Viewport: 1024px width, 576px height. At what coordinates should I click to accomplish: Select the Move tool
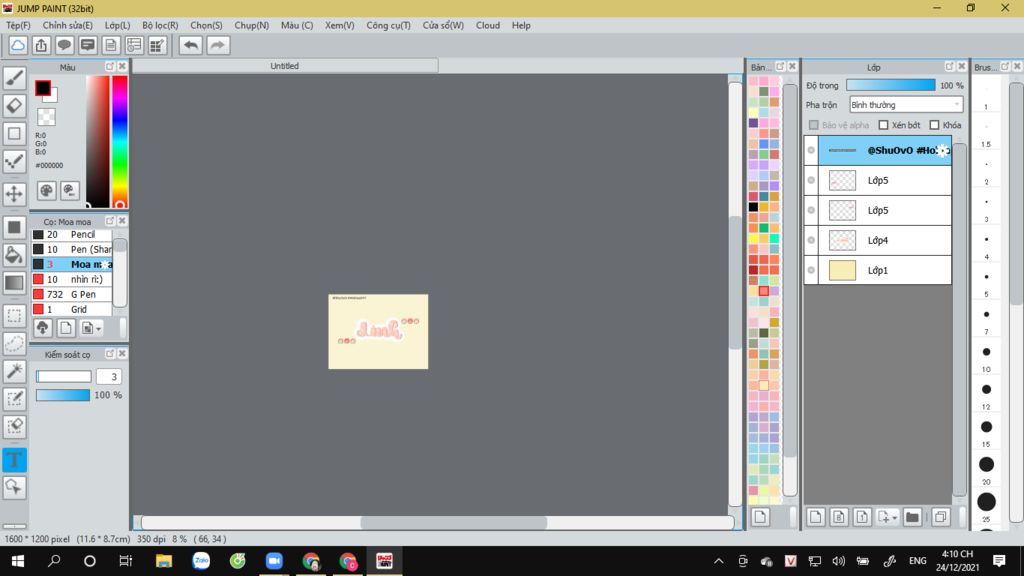tap(14, 193)
